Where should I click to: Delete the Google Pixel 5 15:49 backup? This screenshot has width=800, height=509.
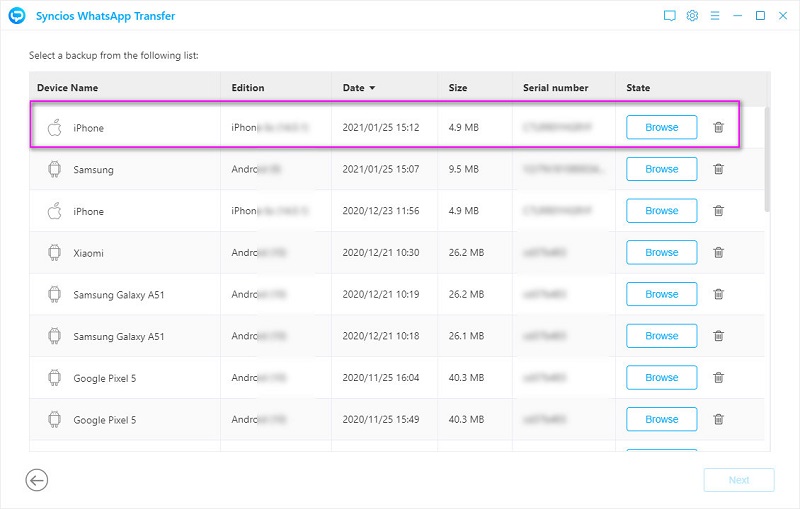(x=718, y=419)
